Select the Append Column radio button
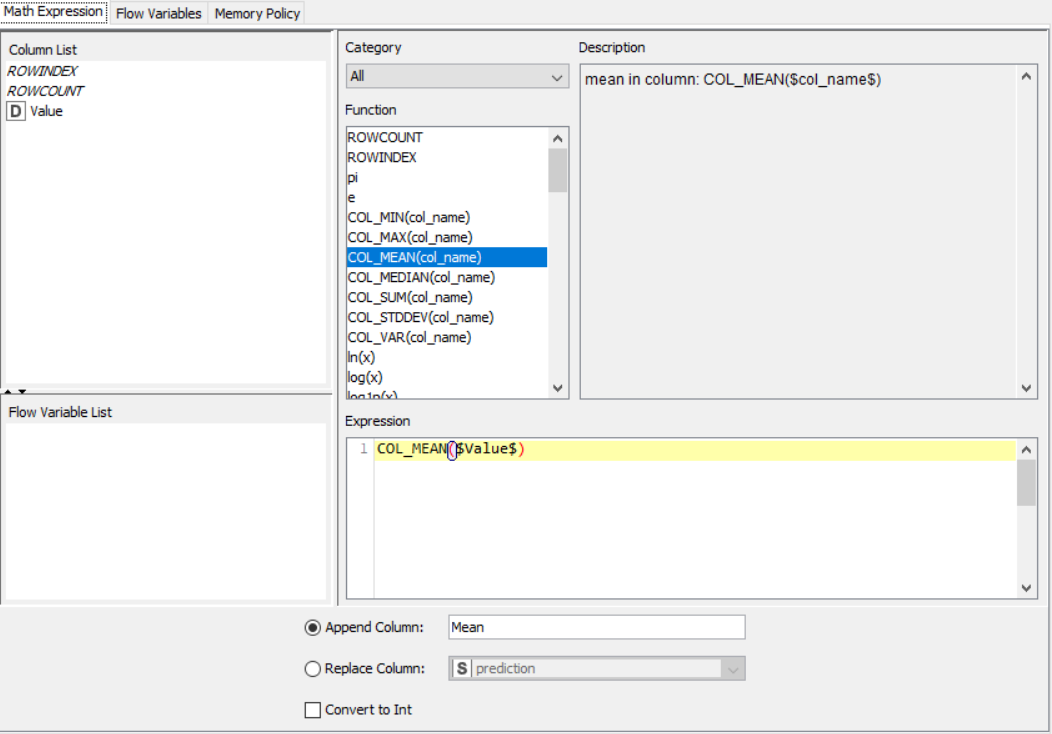The image size is (1052, 734). 313,628
